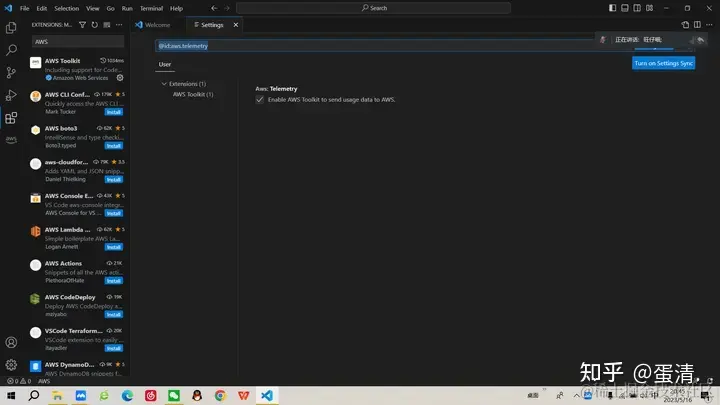Open Microsoft Edge from the taskbar
The image size is (720, 405).
tap(127, 395)
